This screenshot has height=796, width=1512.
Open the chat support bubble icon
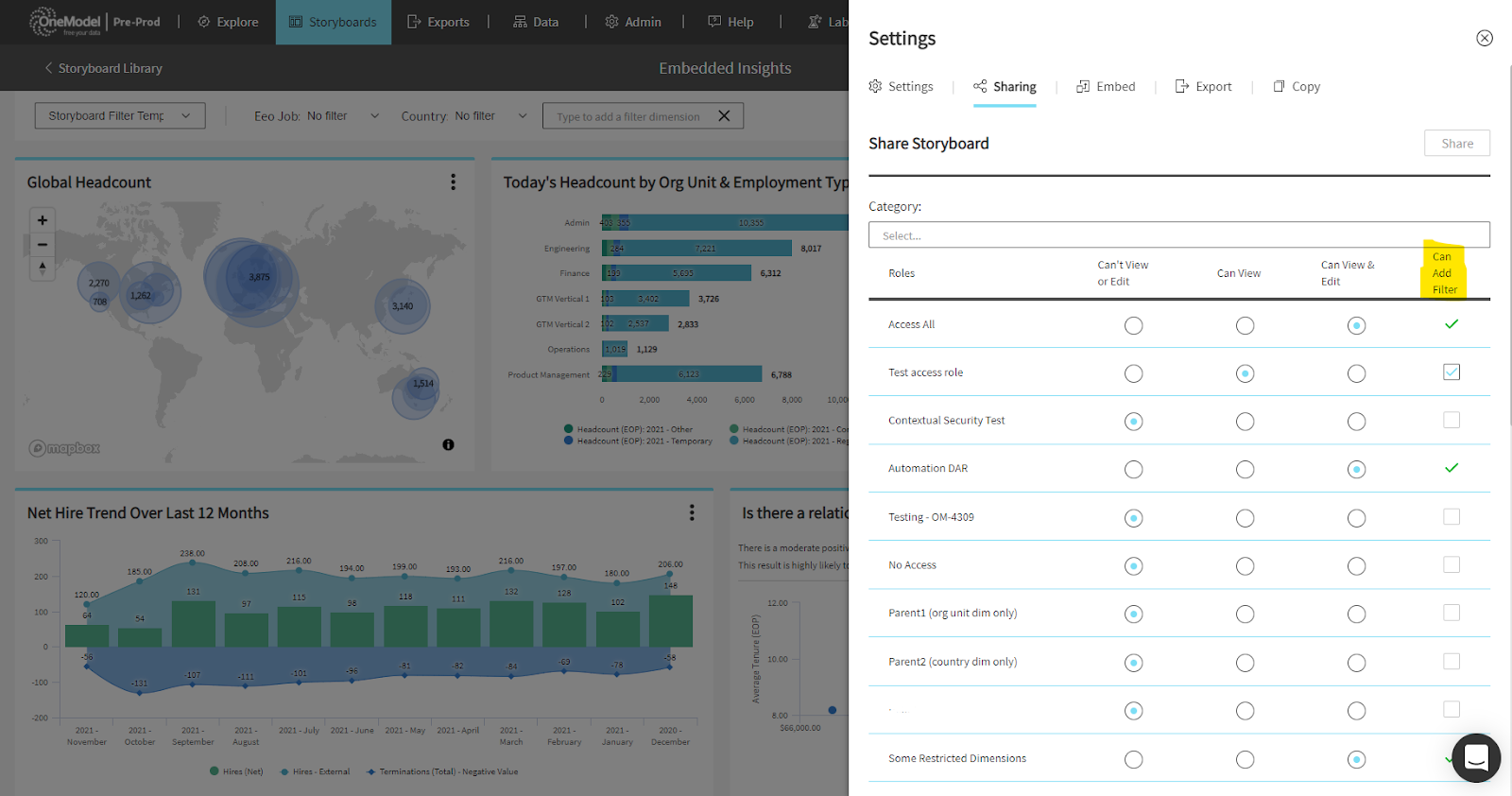pos(1475,757)
